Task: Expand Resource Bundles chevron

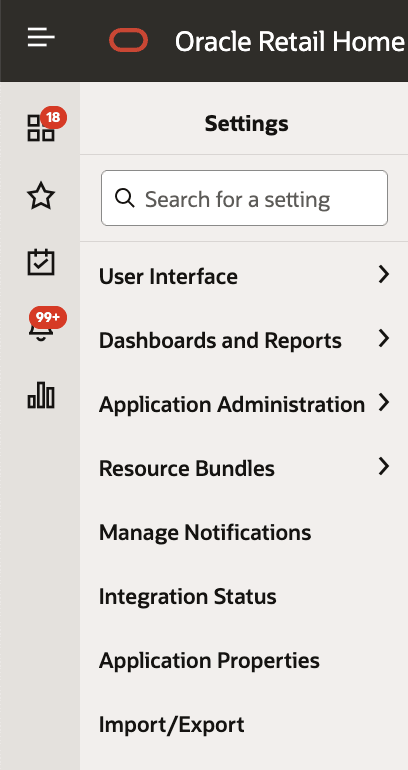Action: pyautogui.click(x=384, y=467)
